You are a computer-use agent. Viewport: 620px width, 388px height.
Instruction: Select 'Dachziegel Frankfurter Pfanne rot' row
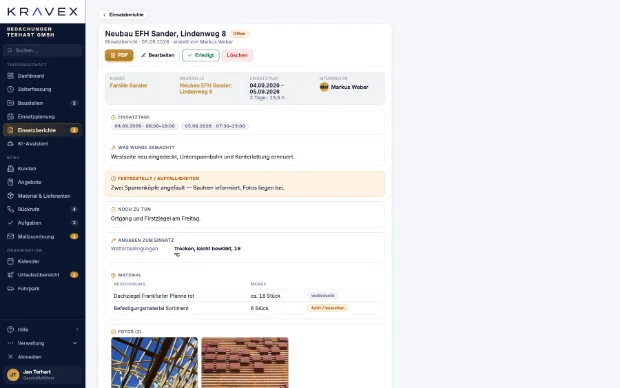click(245, 296)
